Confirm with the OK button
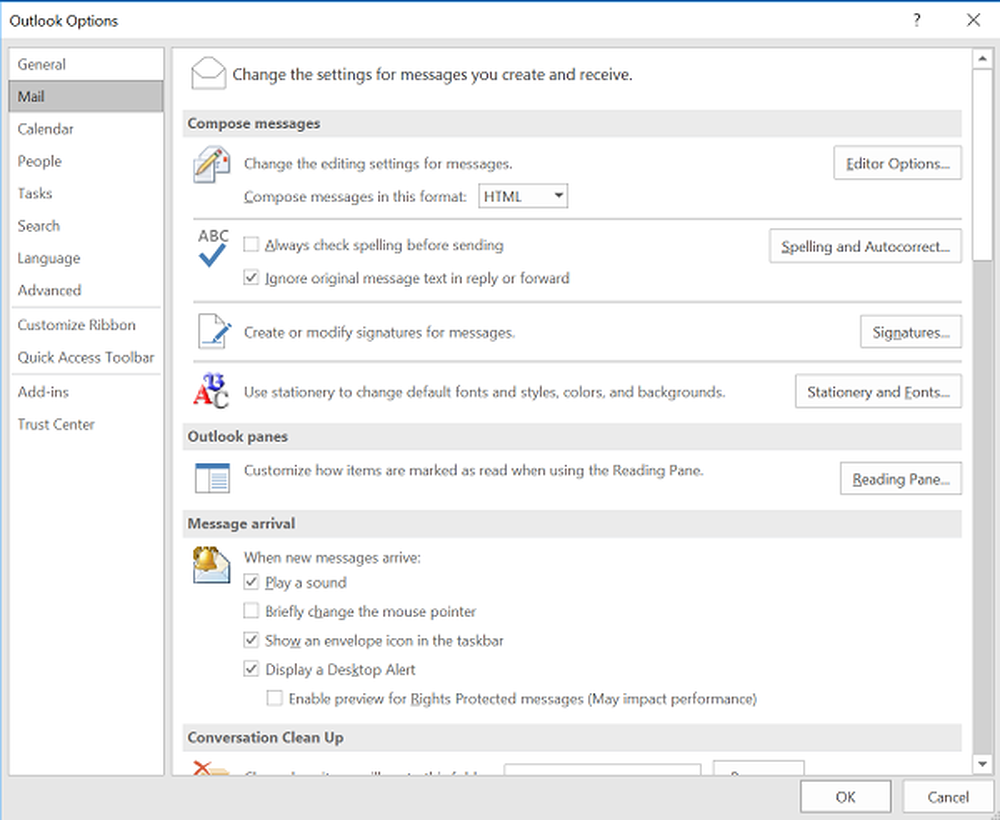The width and height of the screenshot is (1000, 820). point(846,797)
